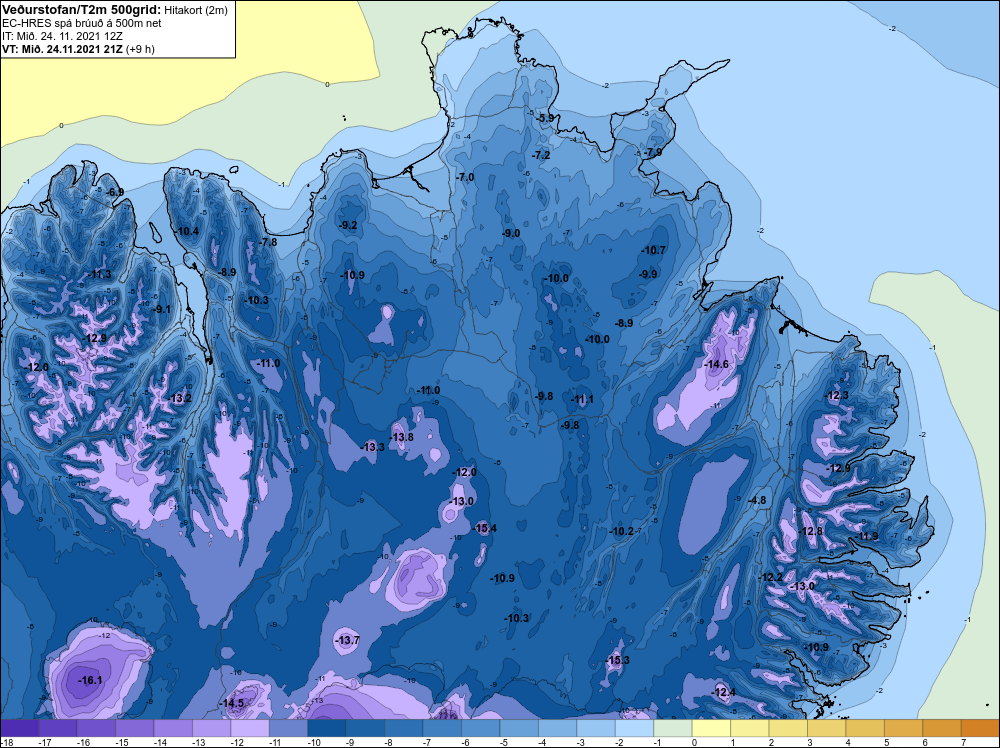
Task: Click the -12.8 temperature label
Action: [811, 531]
